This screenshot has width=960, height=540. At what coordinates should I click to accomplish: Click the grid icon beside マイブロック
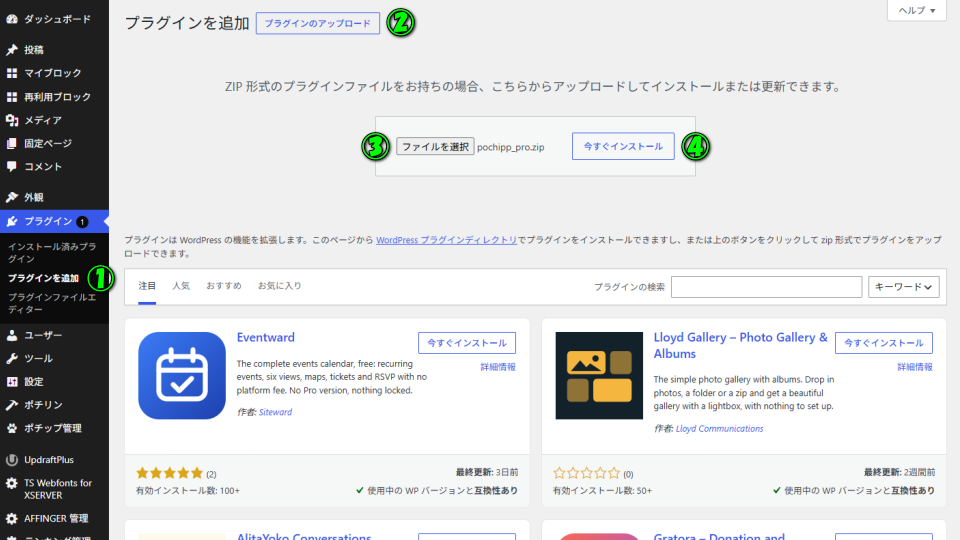coord(12,73)
